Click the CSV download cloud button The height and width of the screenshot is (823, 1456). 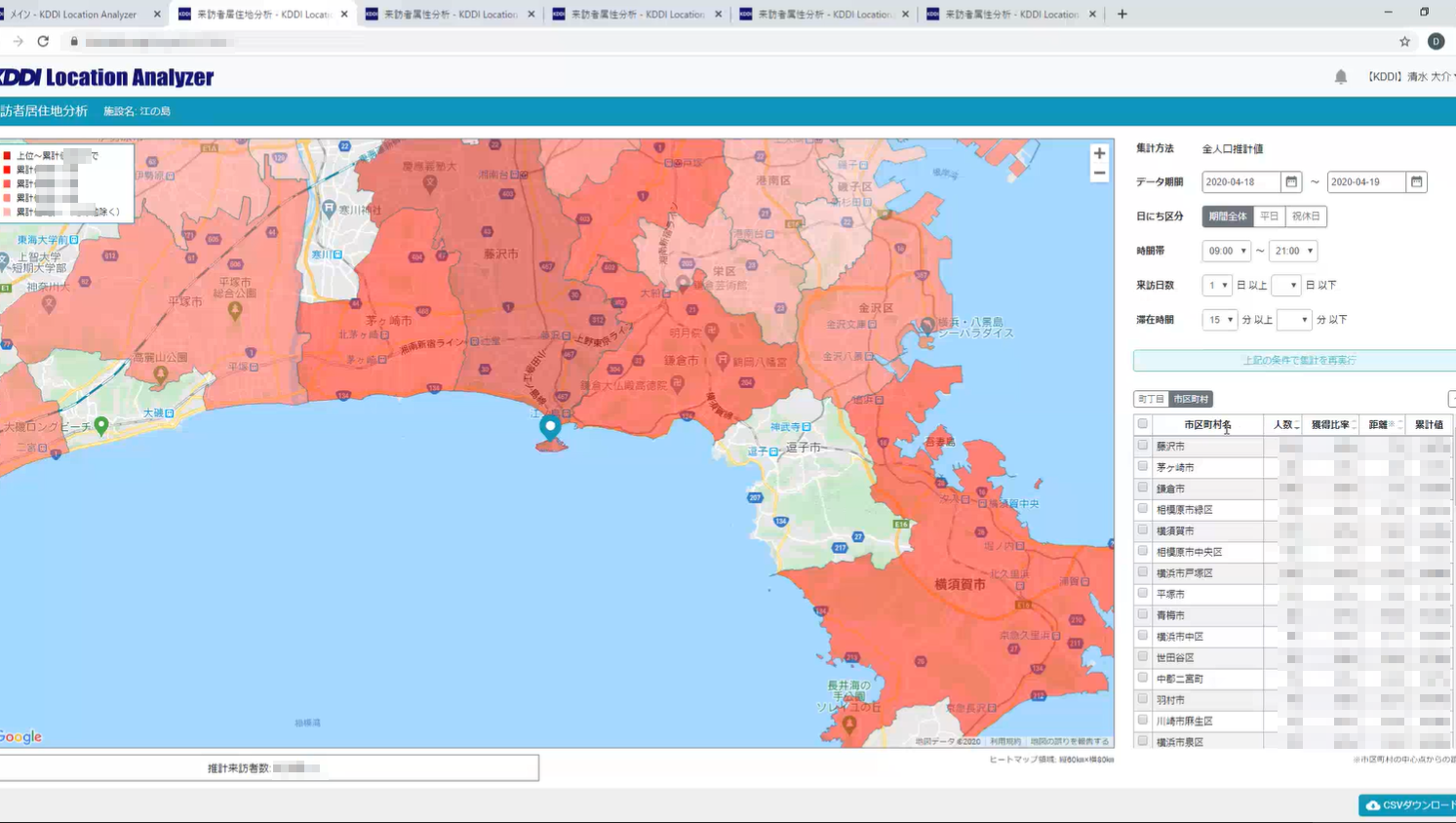(x=1408, y=805)
